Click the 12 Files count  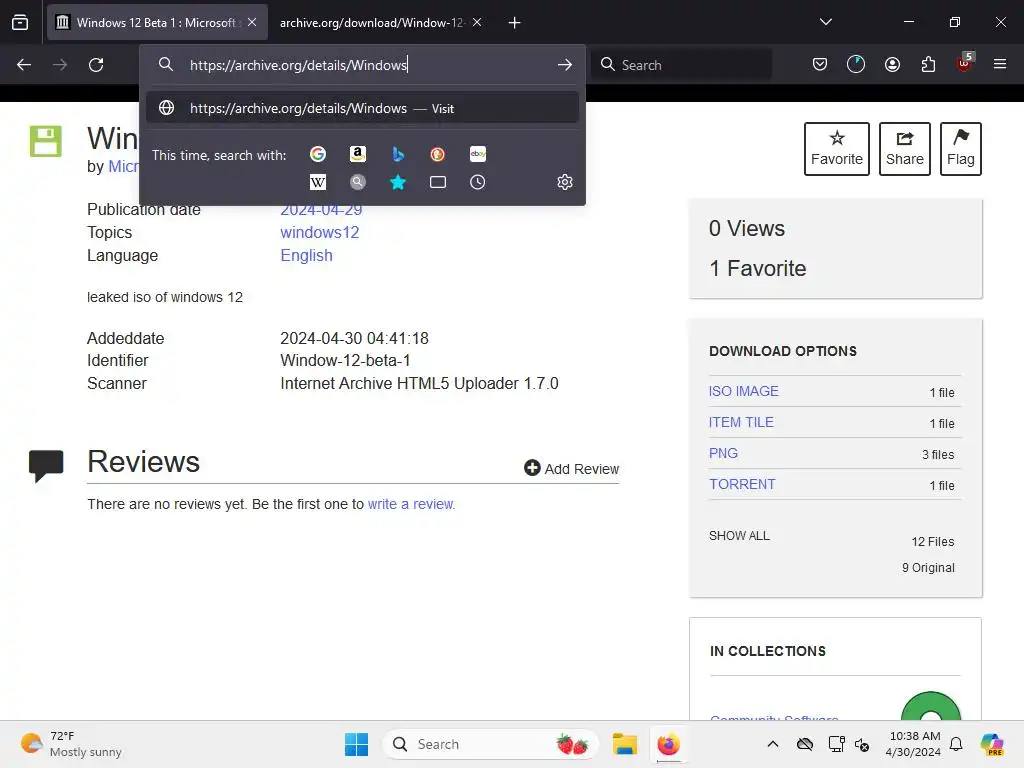click(933, 541)
